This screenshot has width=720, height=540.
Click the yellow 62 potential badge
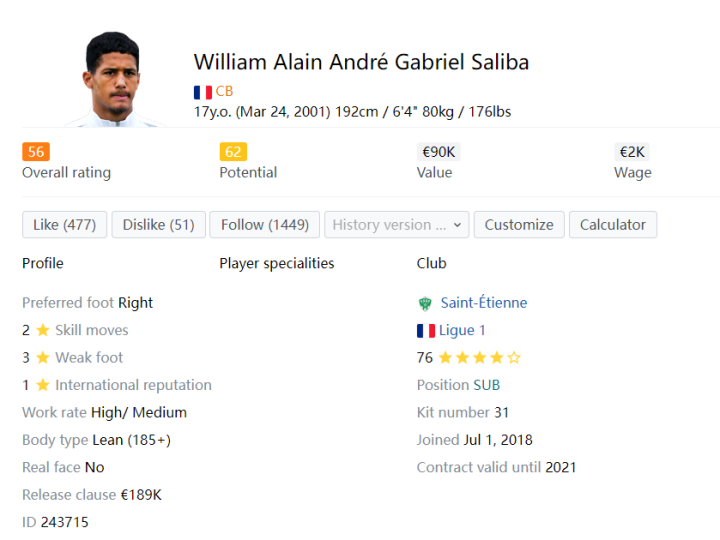click(233, 152)
